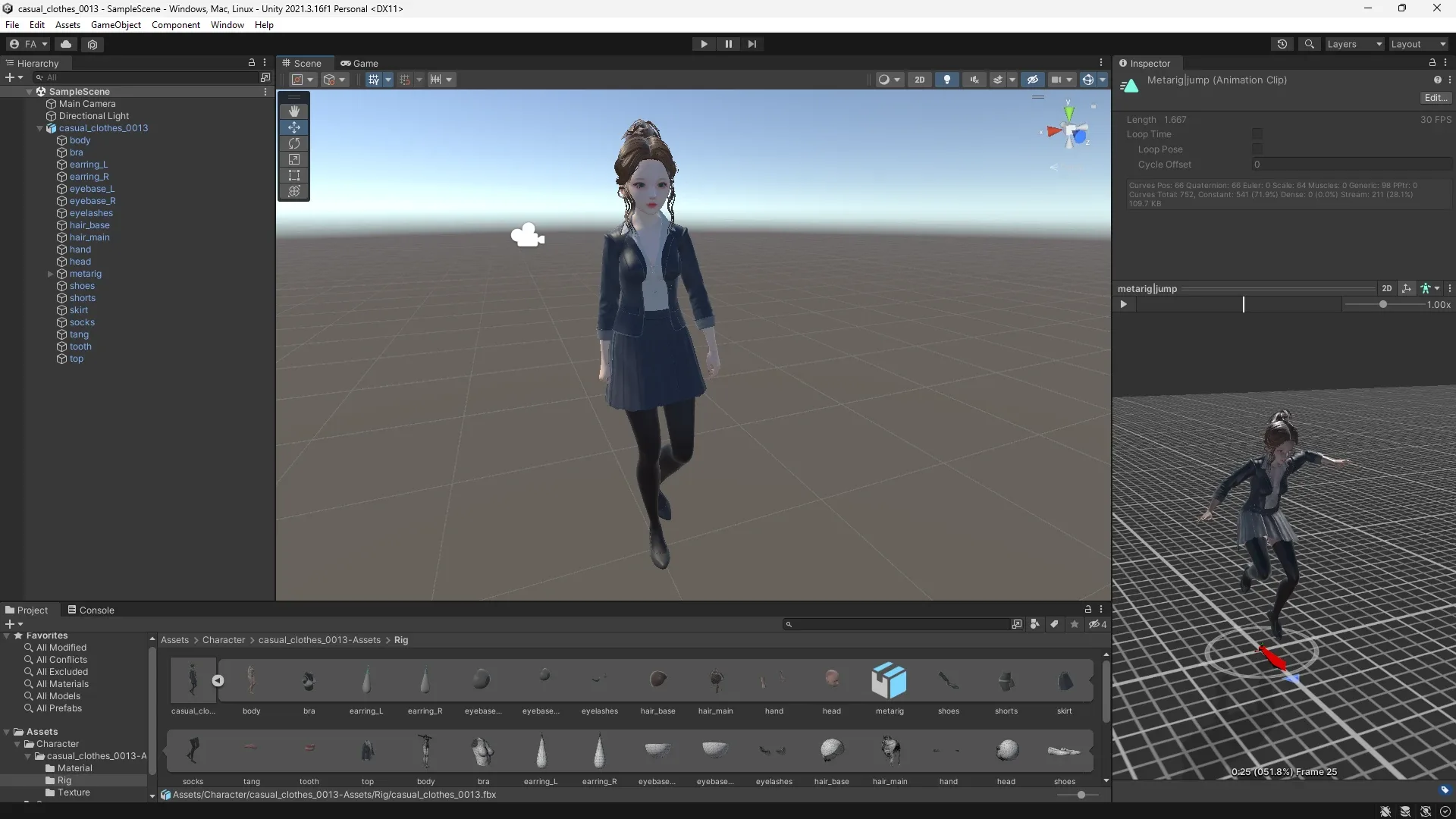
Task: Select the Rotate tool
Action: tap(293, 143)
